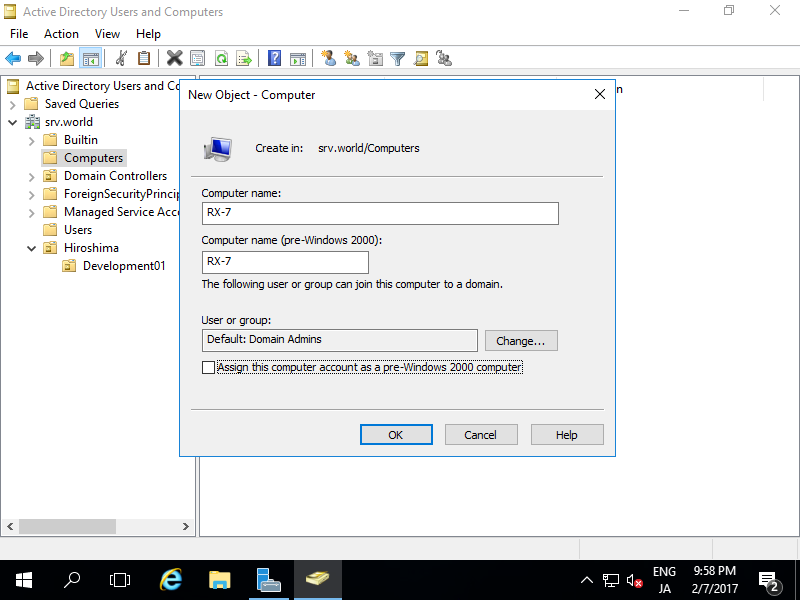800x600 pixels.
Task: Collapse the Hiroshima organizational unit
Action: pos(32,248)
